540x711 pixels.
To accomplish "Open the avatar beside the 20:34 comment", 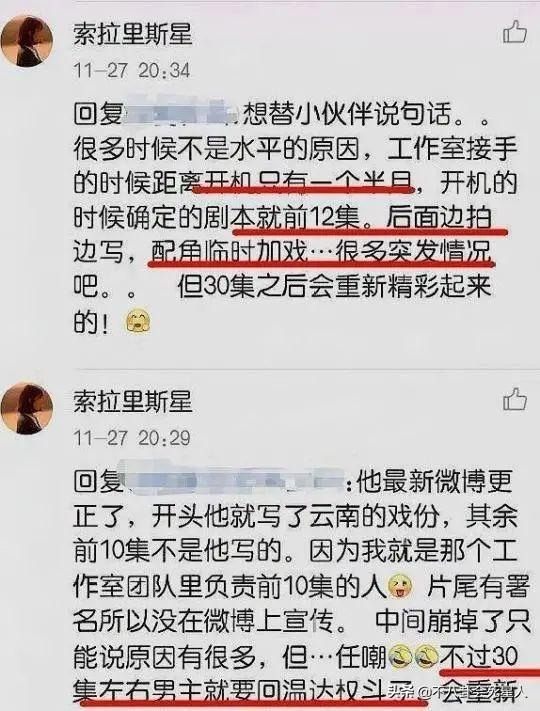I will click(x=27, y=42).
